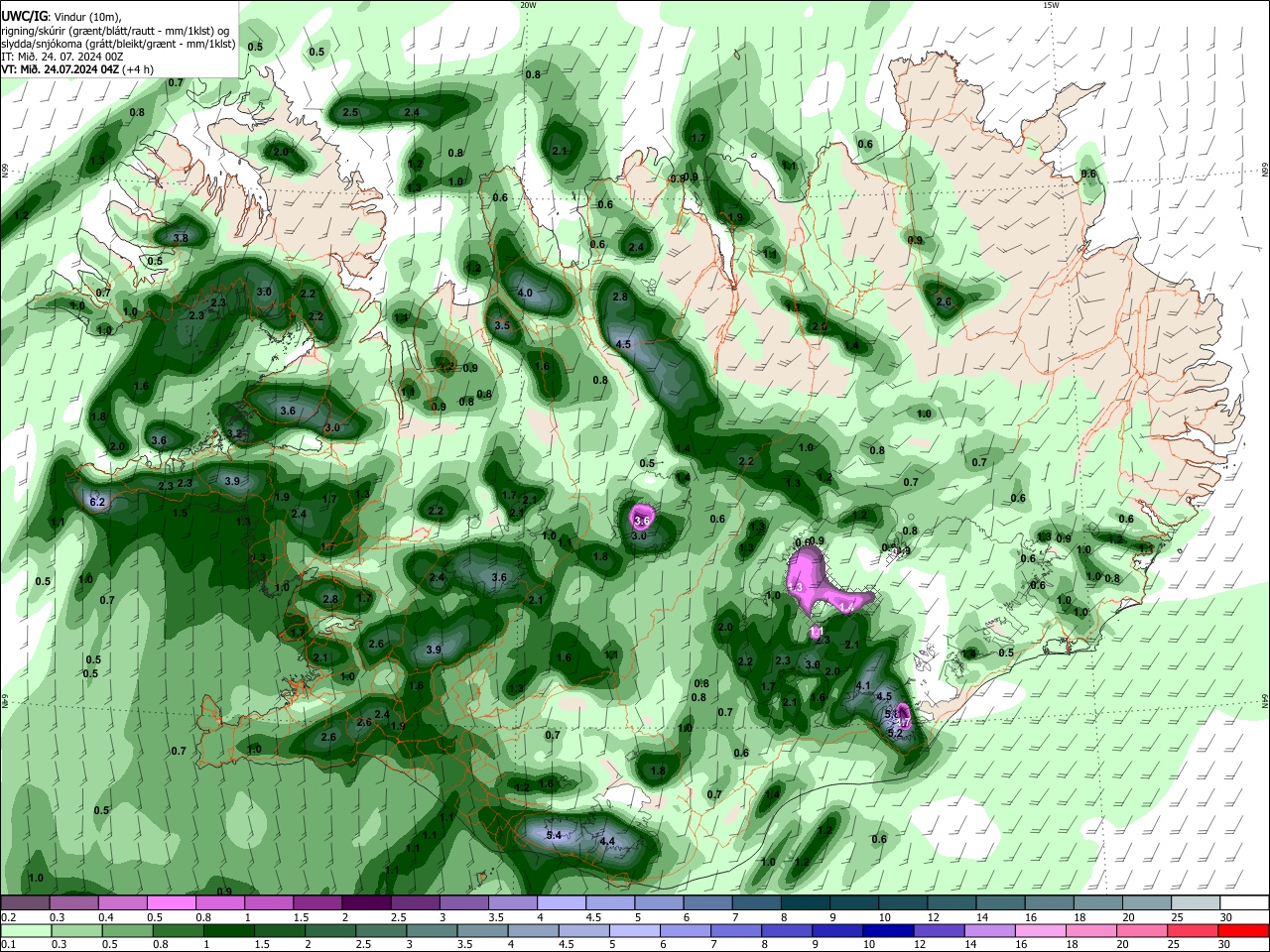Click the 'rigning/skúrir' legend description line
Image resolution: width=1270 pixels, height=952 pixels.
(115, 30)
